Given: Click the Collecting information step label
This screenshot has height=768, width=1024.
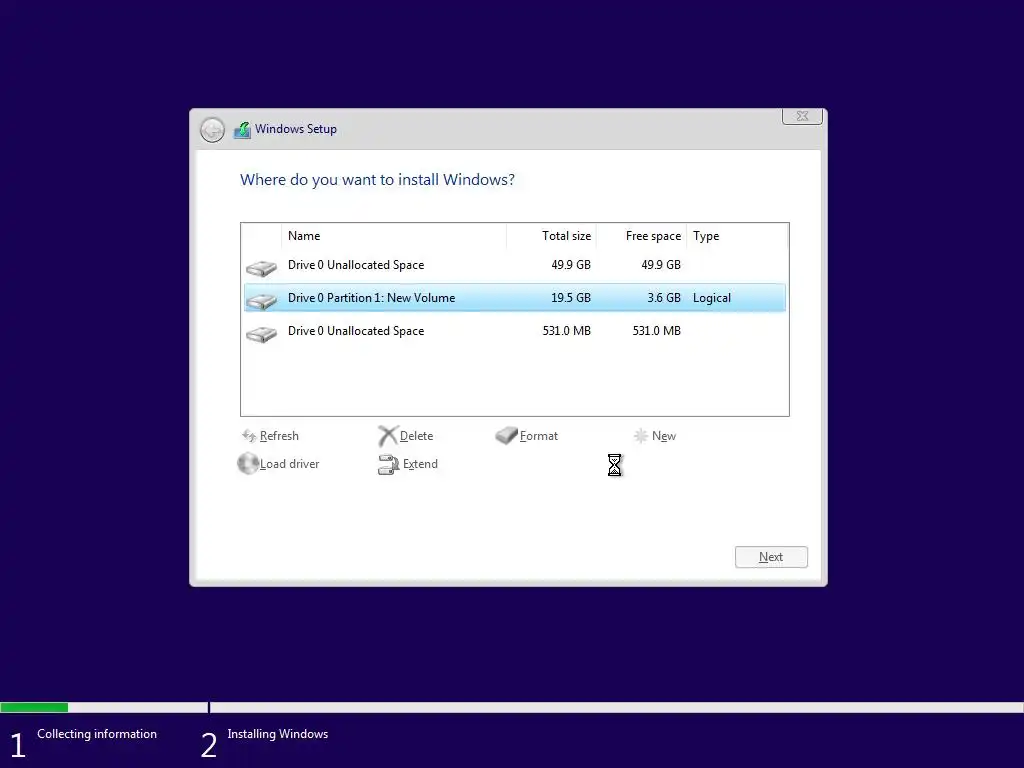Looking at the screenshot, I should tap(97, 734).
